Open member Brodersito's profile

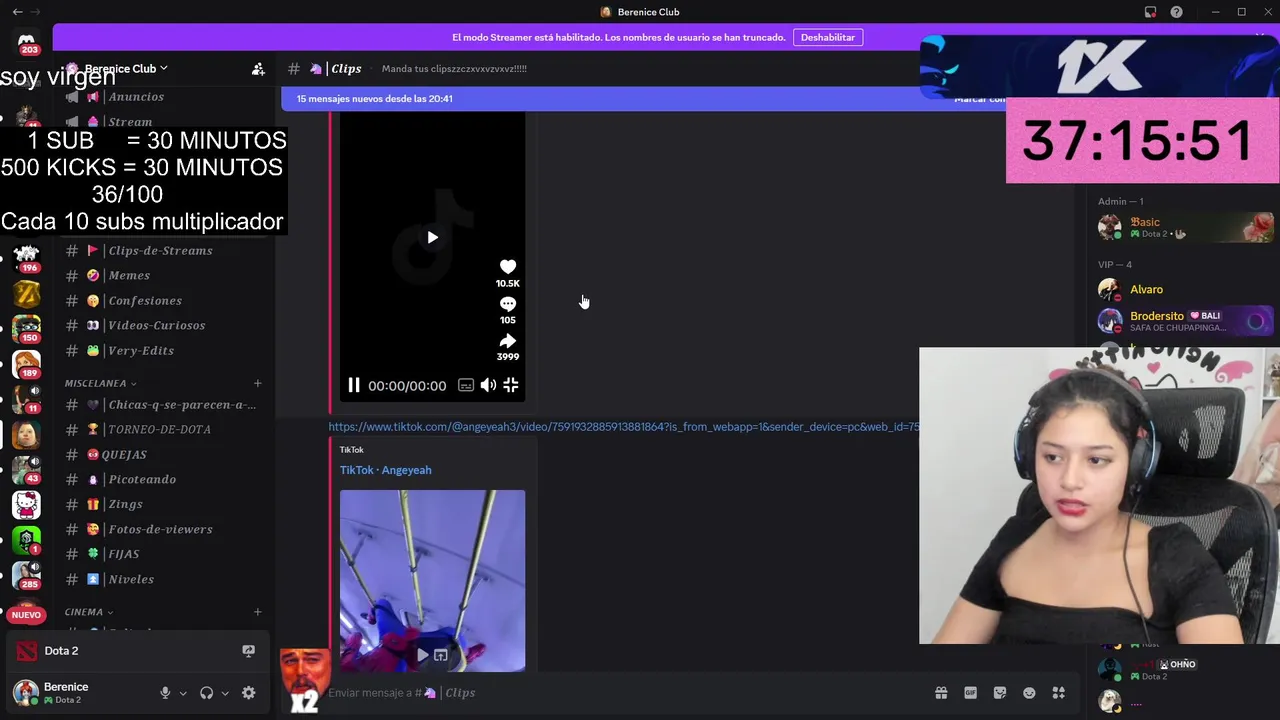(1185, 321)
